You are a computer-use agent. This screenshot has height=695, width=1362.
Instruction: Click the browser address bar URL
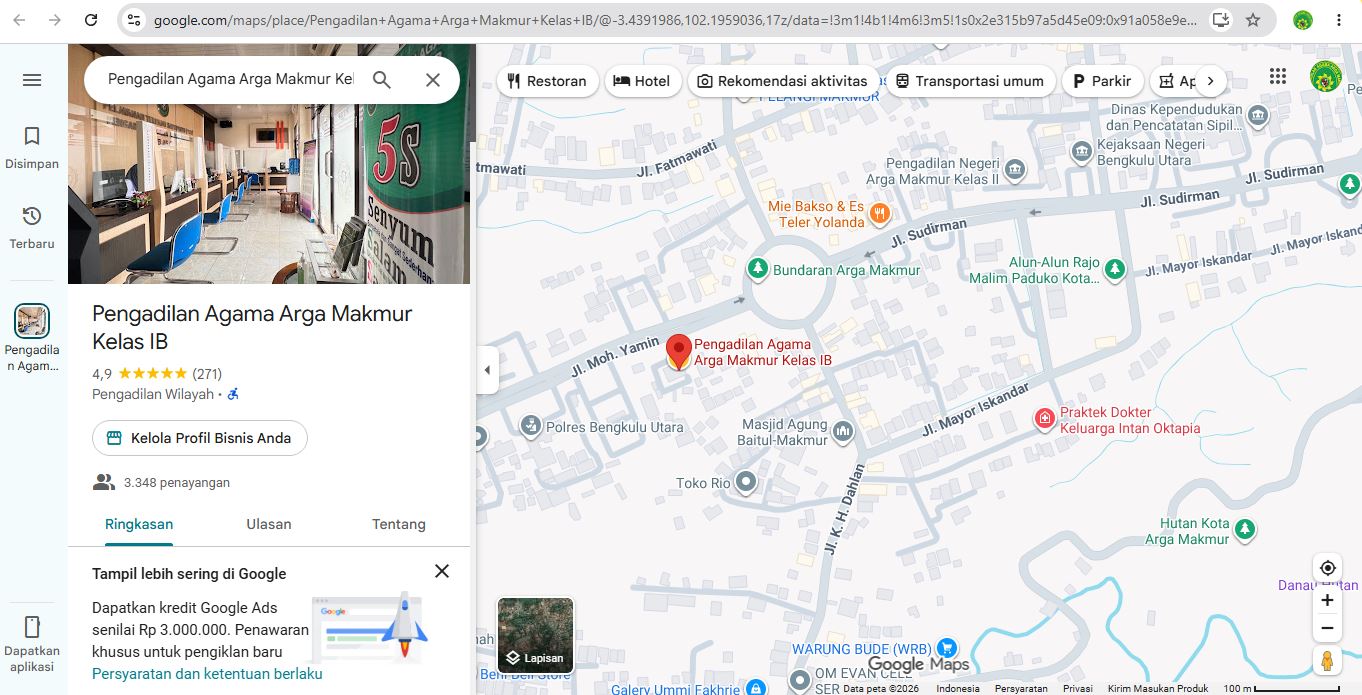coord(676,20)
